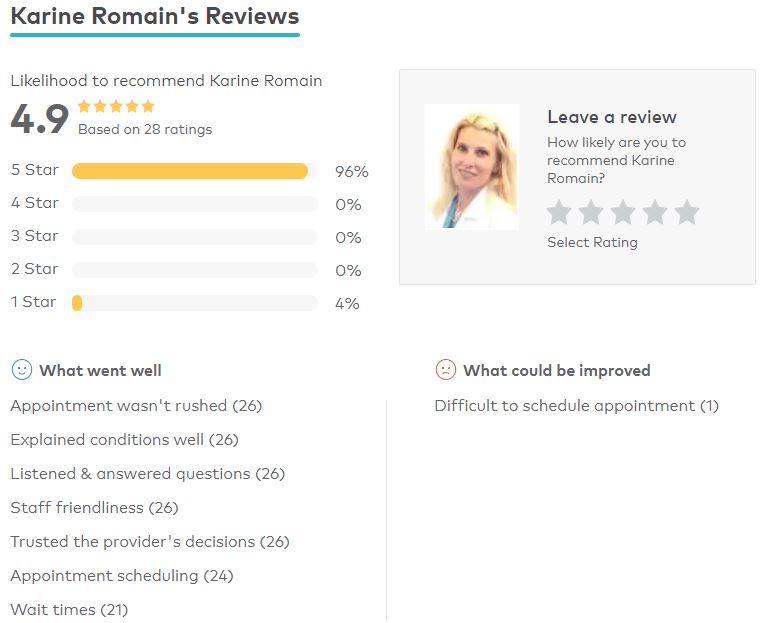The width and height of the screenshot is (764, 623).
Task: Click the Select Rating label
Action: coord(592,242)
